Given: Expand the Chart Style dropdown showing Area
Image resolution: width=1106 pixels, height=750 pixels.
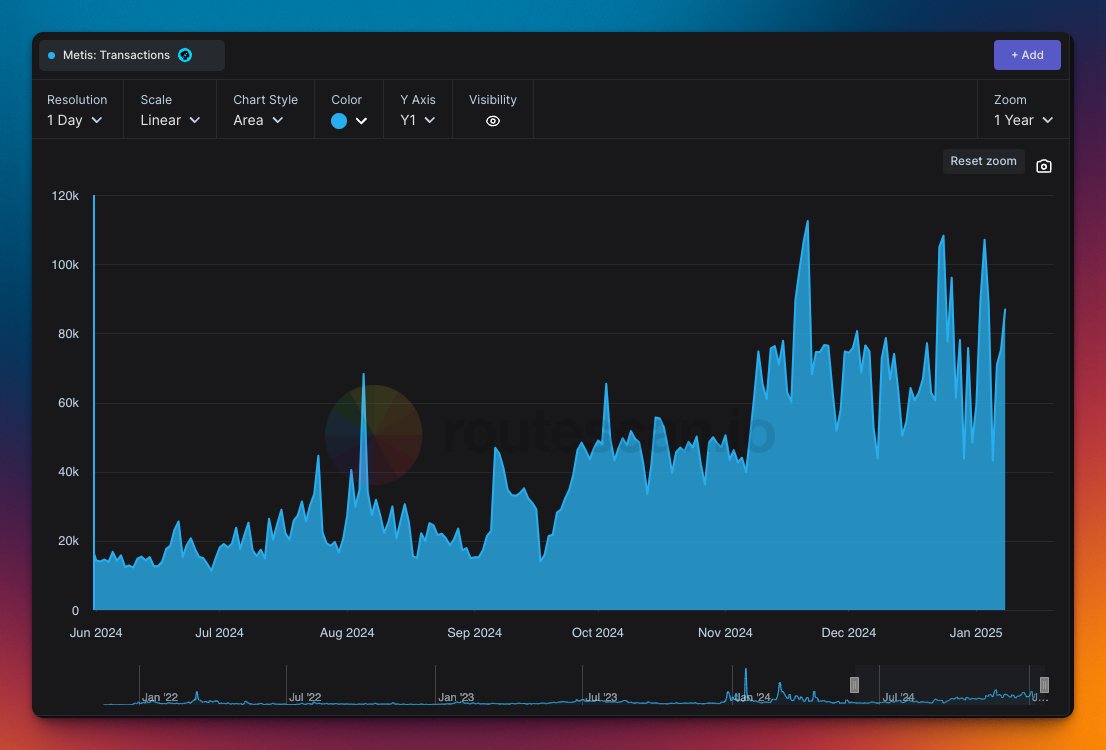Looking at the screenshot, I should (258, 119).
